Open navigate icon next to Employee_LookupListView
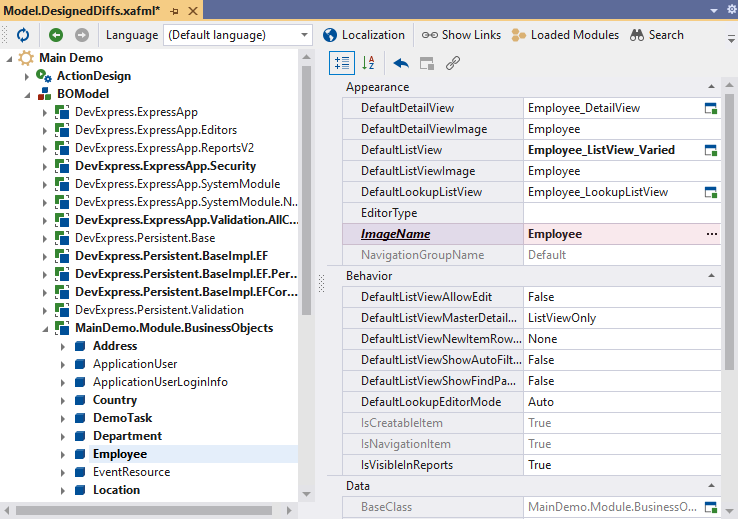This screenshot has height=519, width=738. point(711,192)
